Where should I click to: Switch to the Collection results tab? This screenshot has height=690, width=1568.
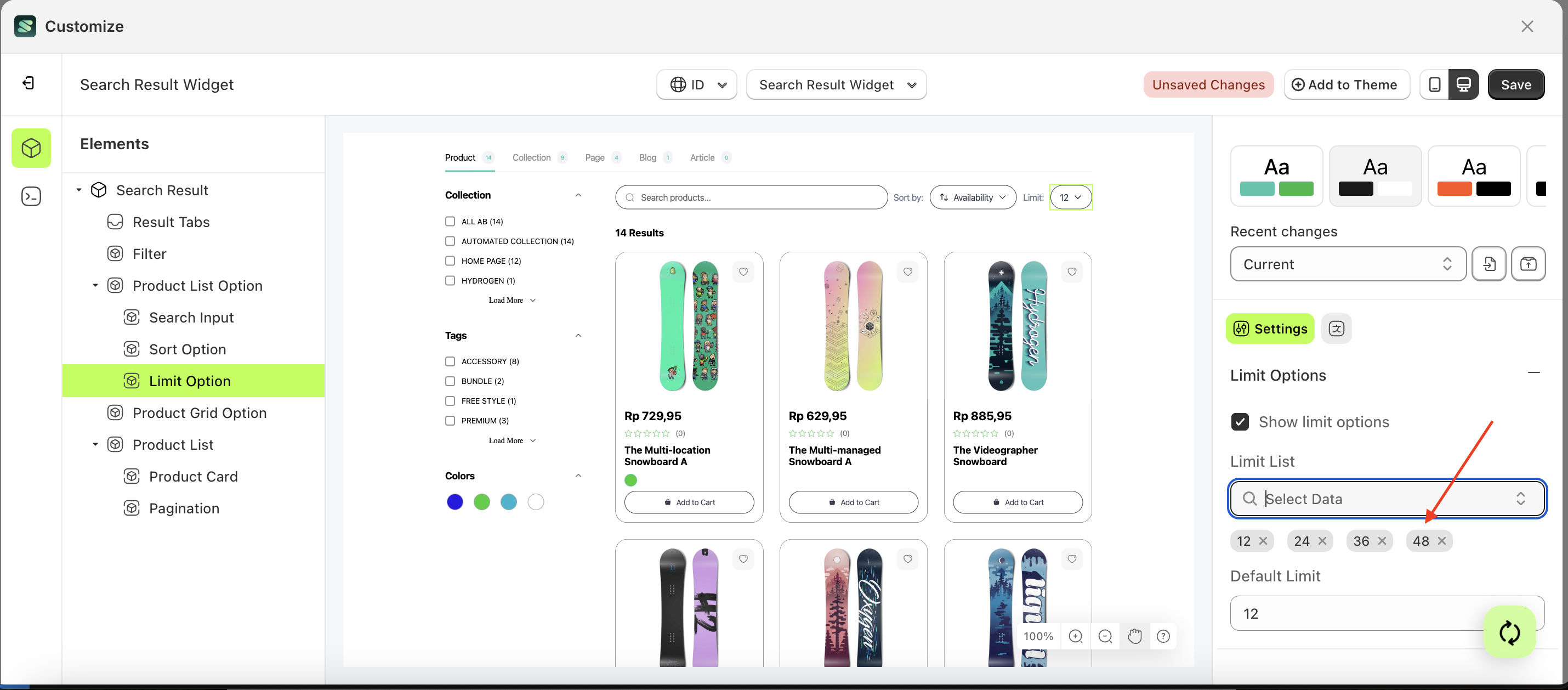(531, 157)
